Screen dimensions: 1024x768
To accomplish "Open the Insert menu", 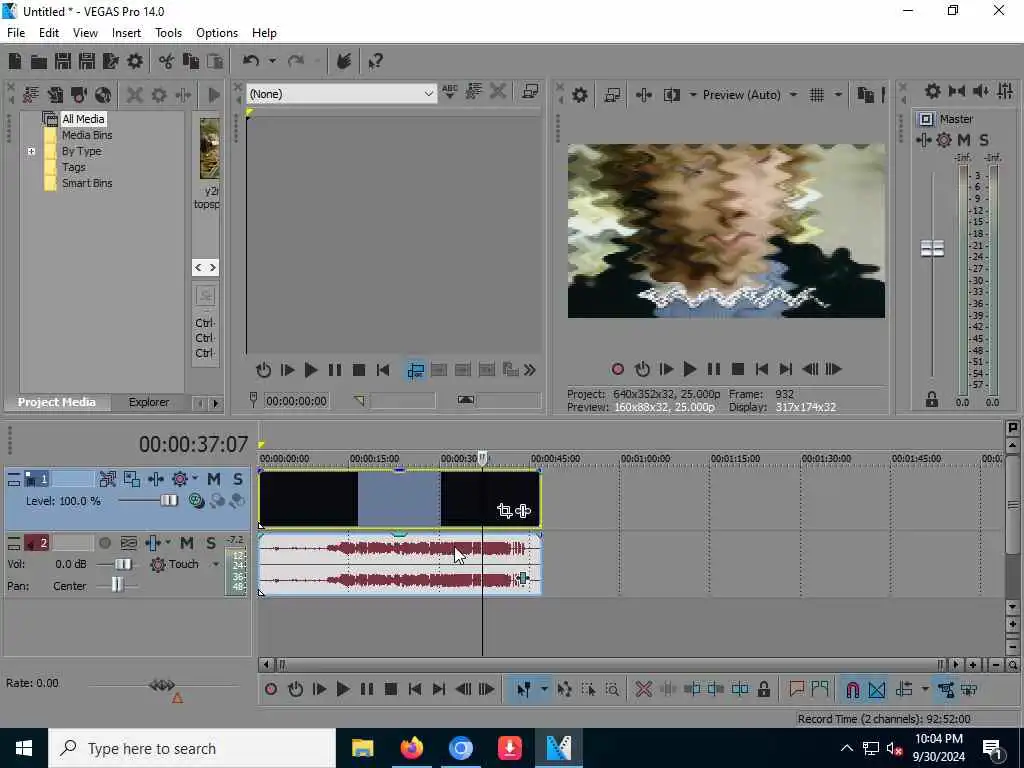I will pos(126,33).
